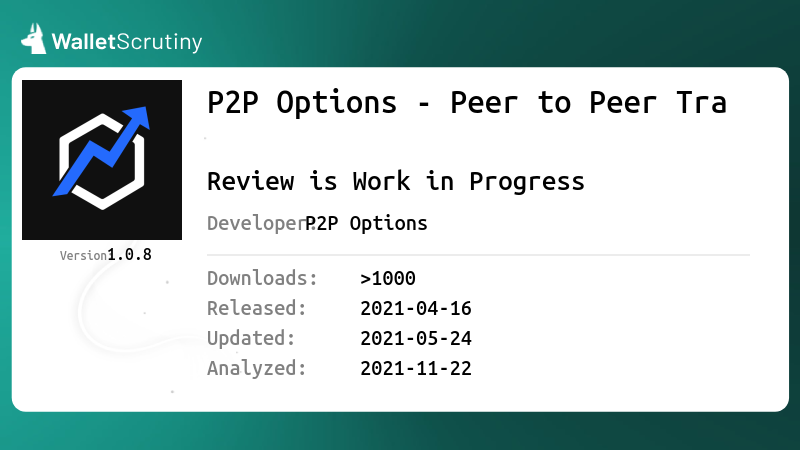Click the P2P Options app icon
Image resolution: width=800 pixels, height=450 pixels.
tap(102, 160)
